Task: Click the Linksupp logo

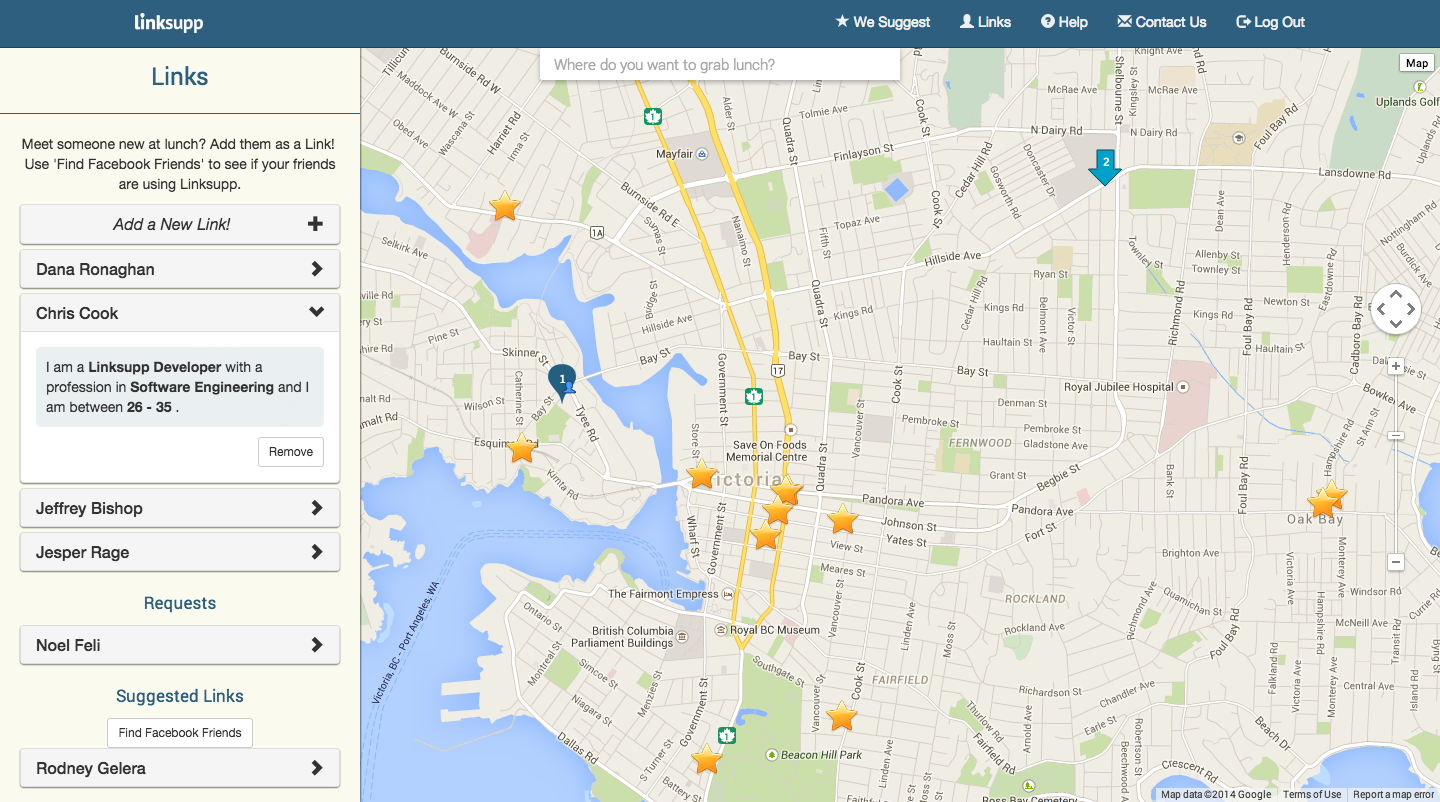Action: click(168, 22)
